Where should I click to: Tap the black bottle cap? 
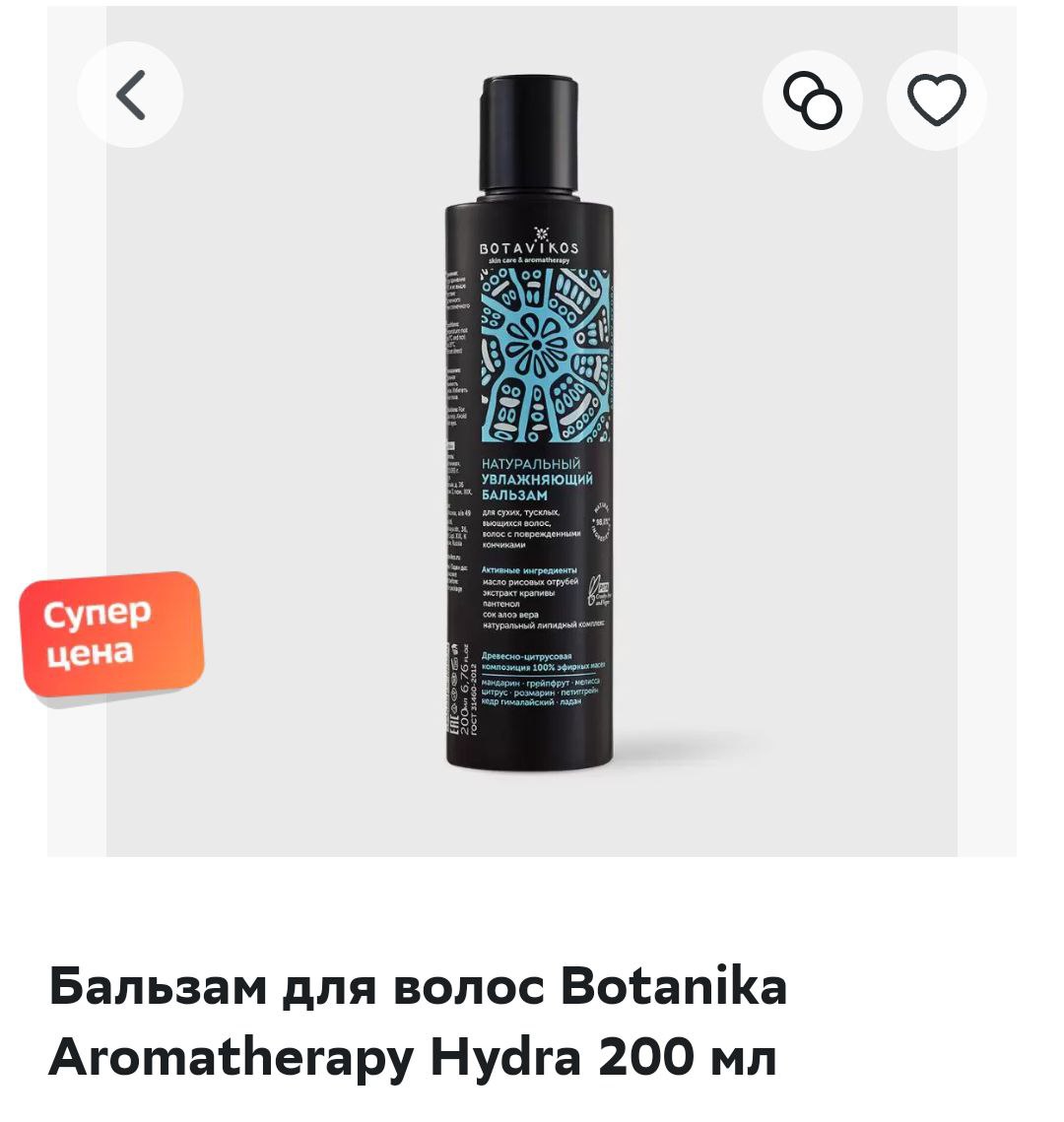pyautogui.click(x=529, y=135)
